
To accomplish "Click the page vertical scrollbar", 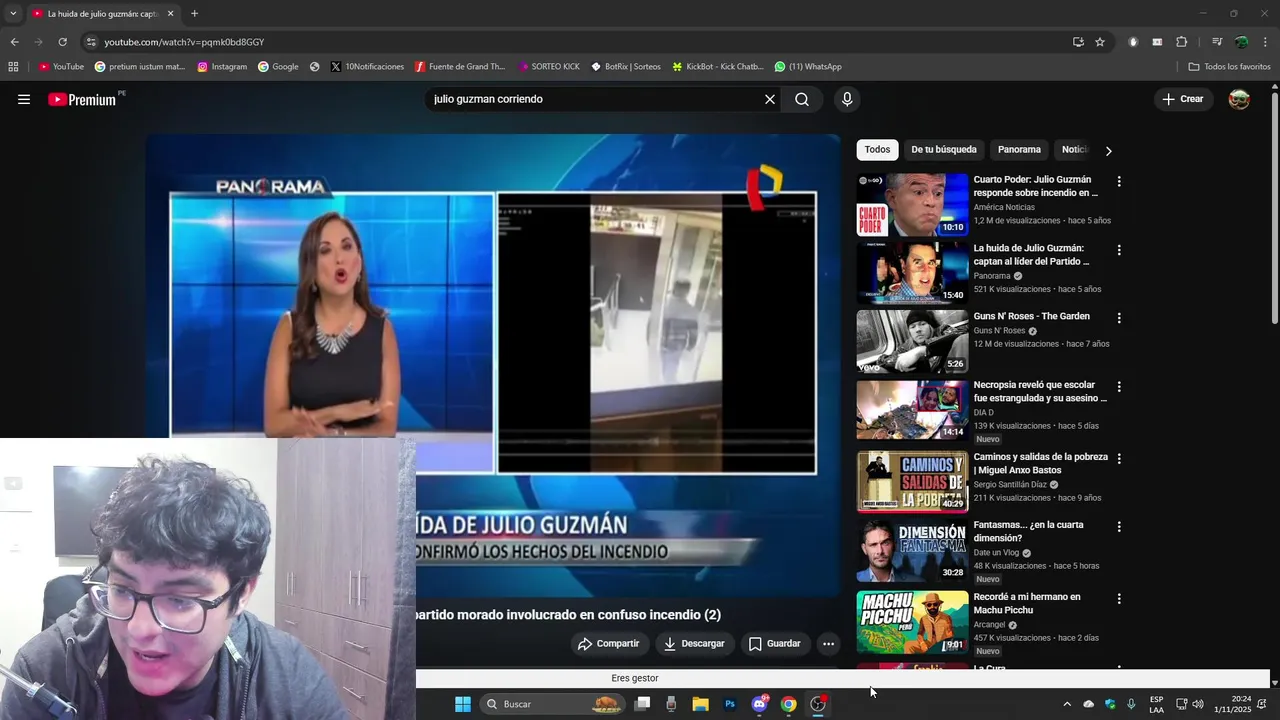I will pyautogui.click(x=1274, y=210).
